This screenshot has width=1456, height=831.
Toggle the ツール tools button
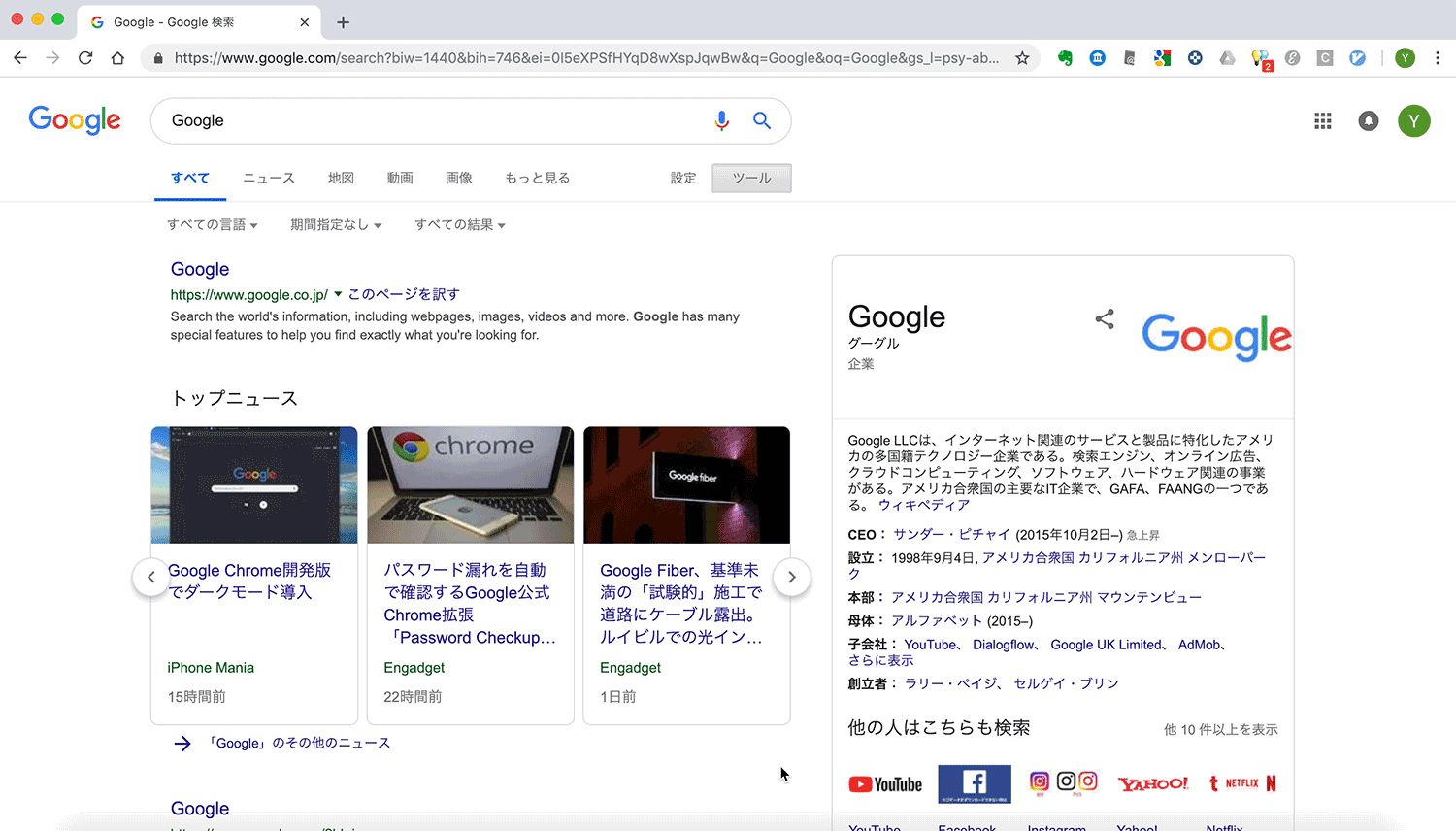[x=751, y=179]
